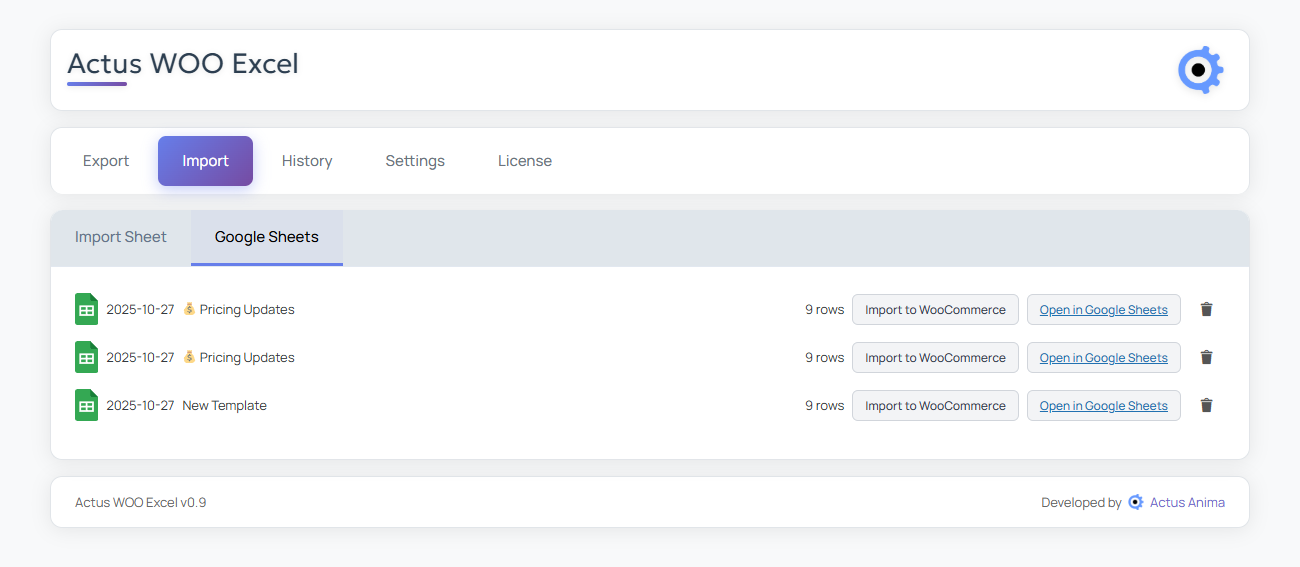
Task: Select the Import tab
Action: click(205, 161)
